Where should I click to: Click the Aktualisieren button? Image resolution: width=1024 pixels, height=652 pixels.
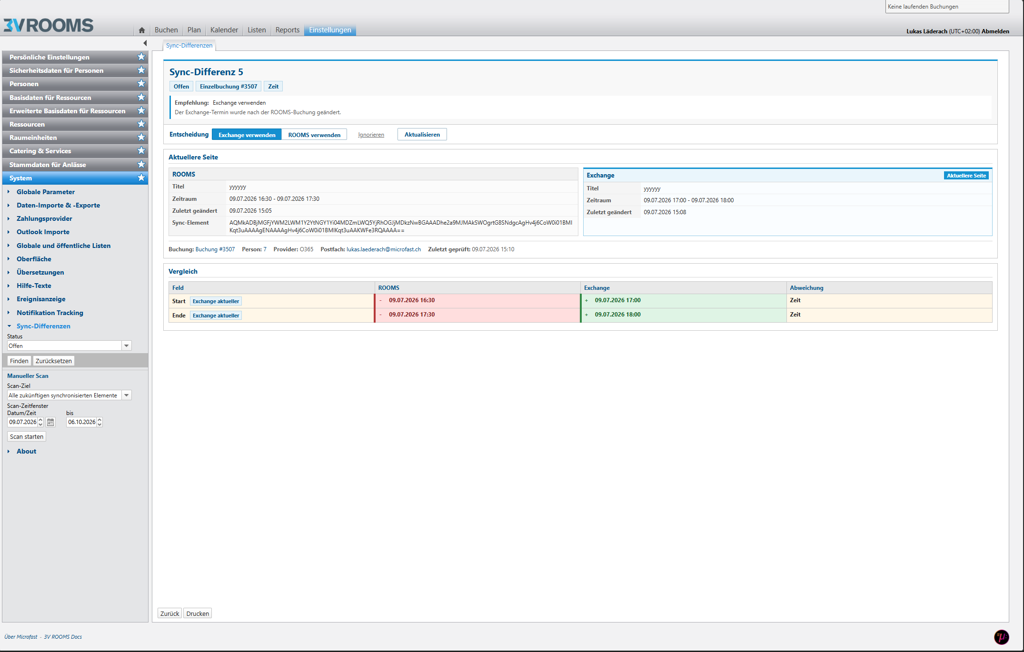coord(422,135)
